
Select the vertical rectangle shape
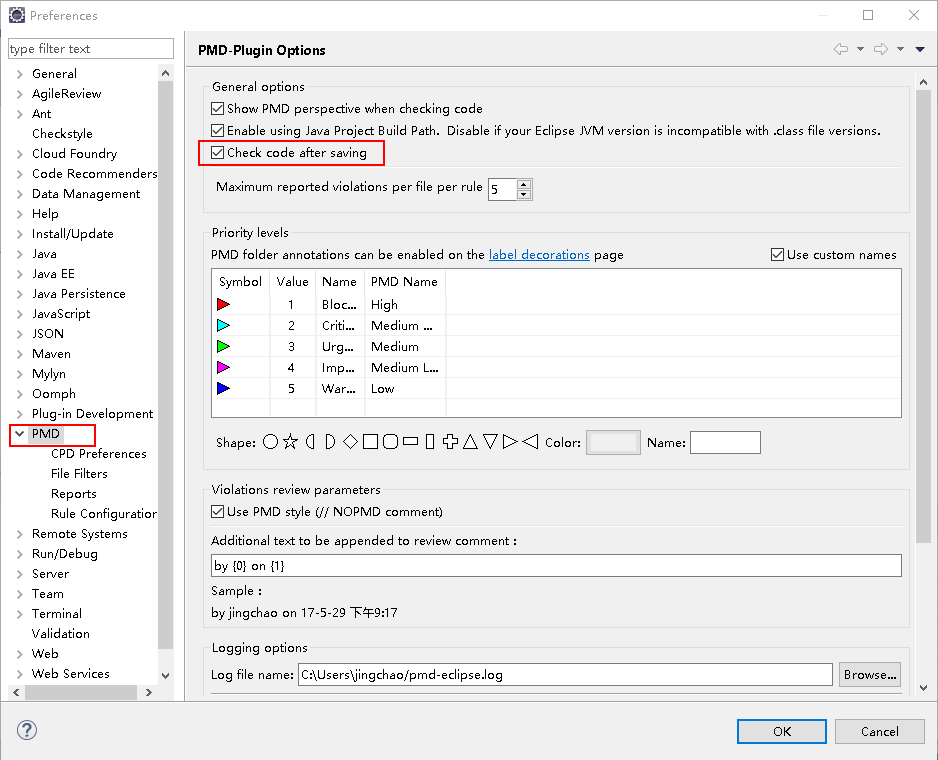coord(430,442)
